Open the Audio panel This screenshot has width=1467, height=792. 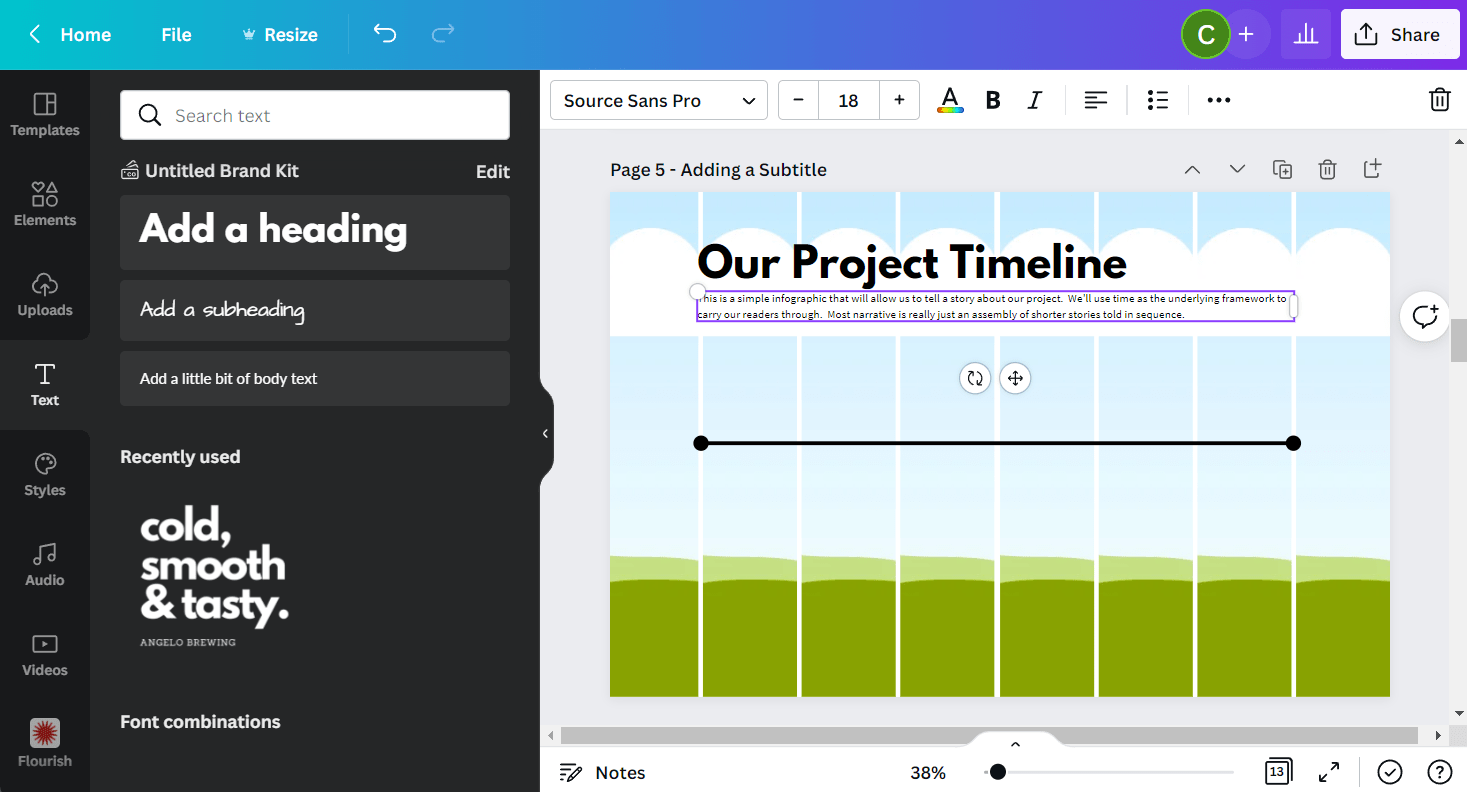(44, 563)
